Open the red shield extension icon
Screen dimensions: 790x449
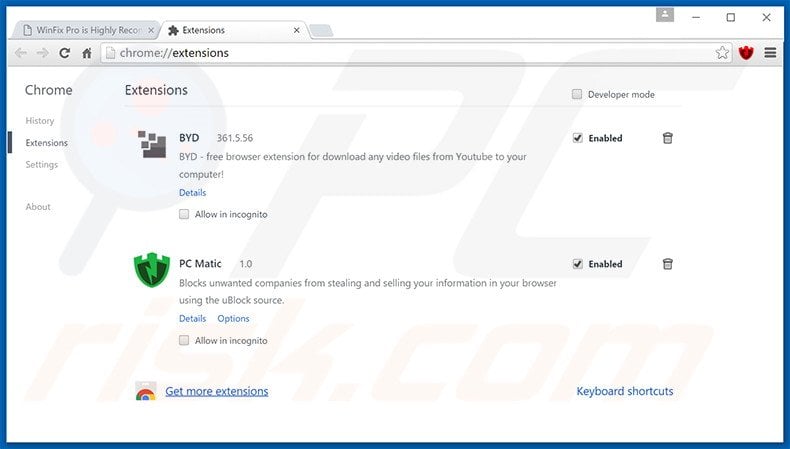pos(746,52)
